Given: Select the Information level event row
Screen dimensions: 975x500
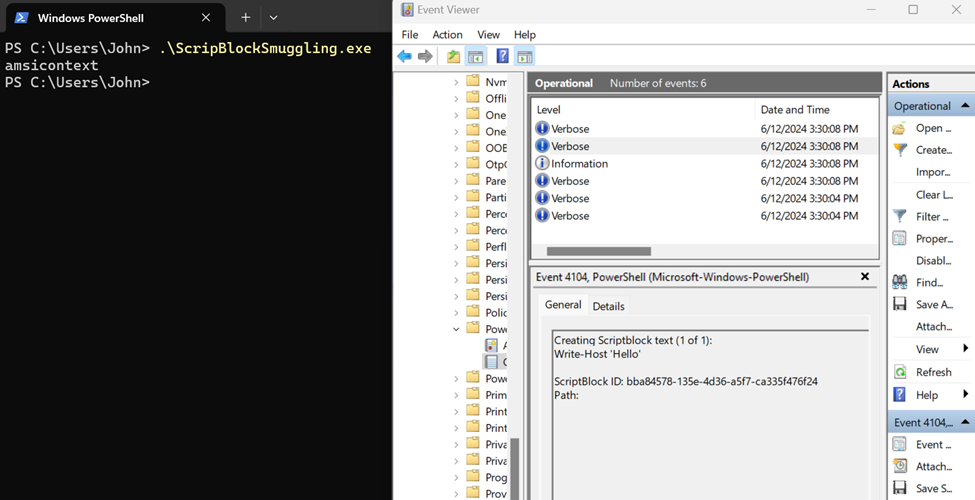Looking at the screenshot, I should coord(579,164).
